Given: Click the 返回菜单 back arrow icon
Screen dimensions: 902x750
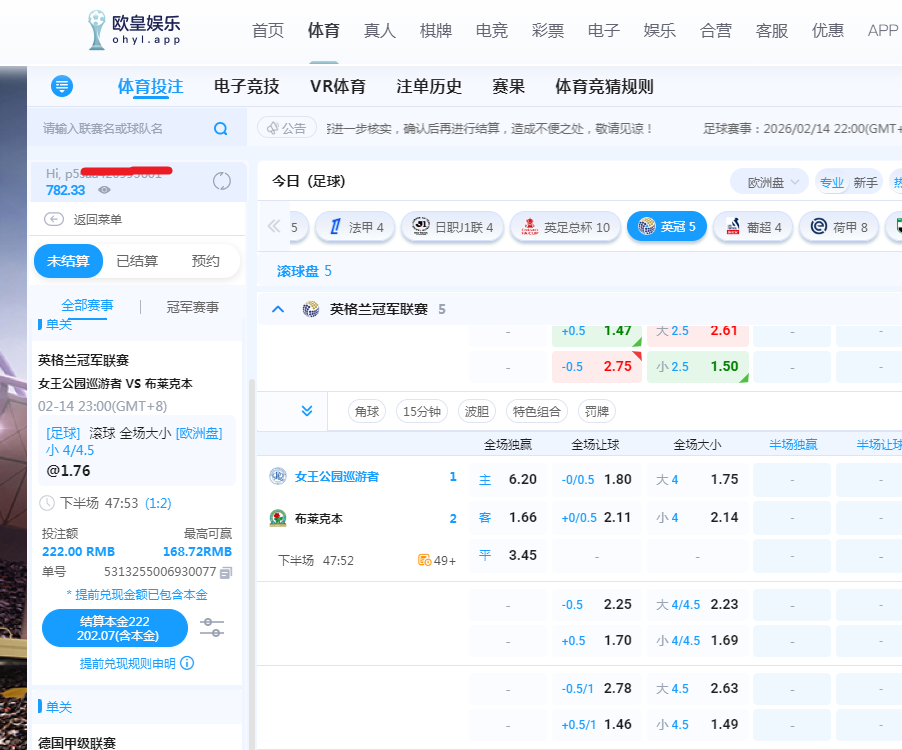Looking at the screenshot, I should [x=54, y=219].
